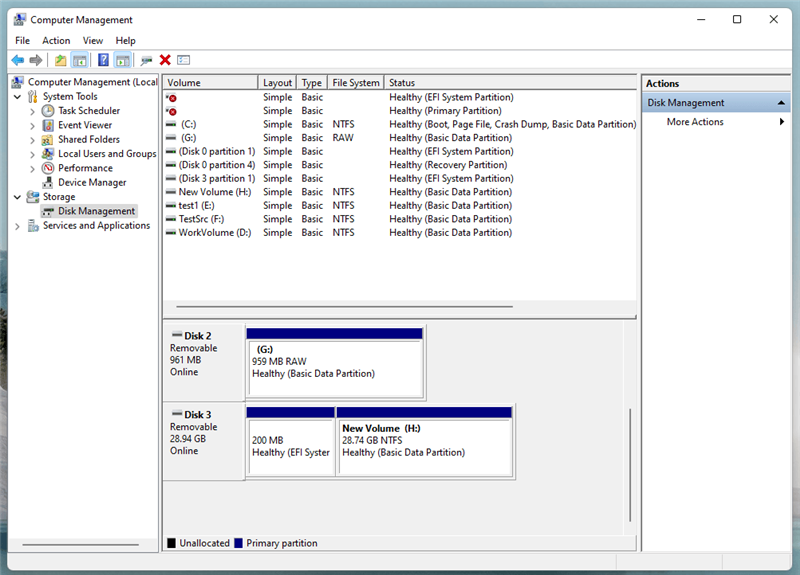Select New Volume (H:) in volume list

pos(400,192)
